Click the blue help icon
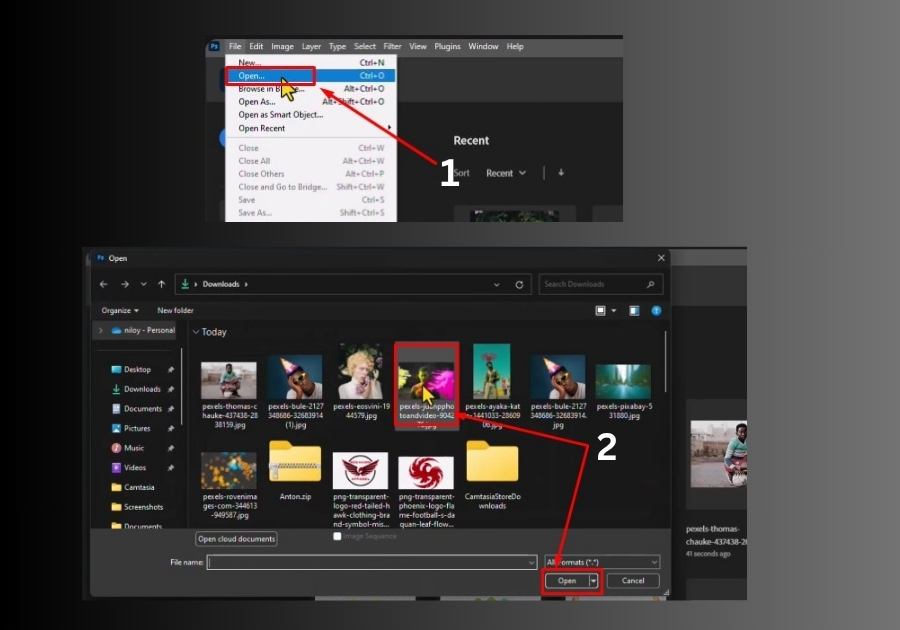 [x=656, y=310]
